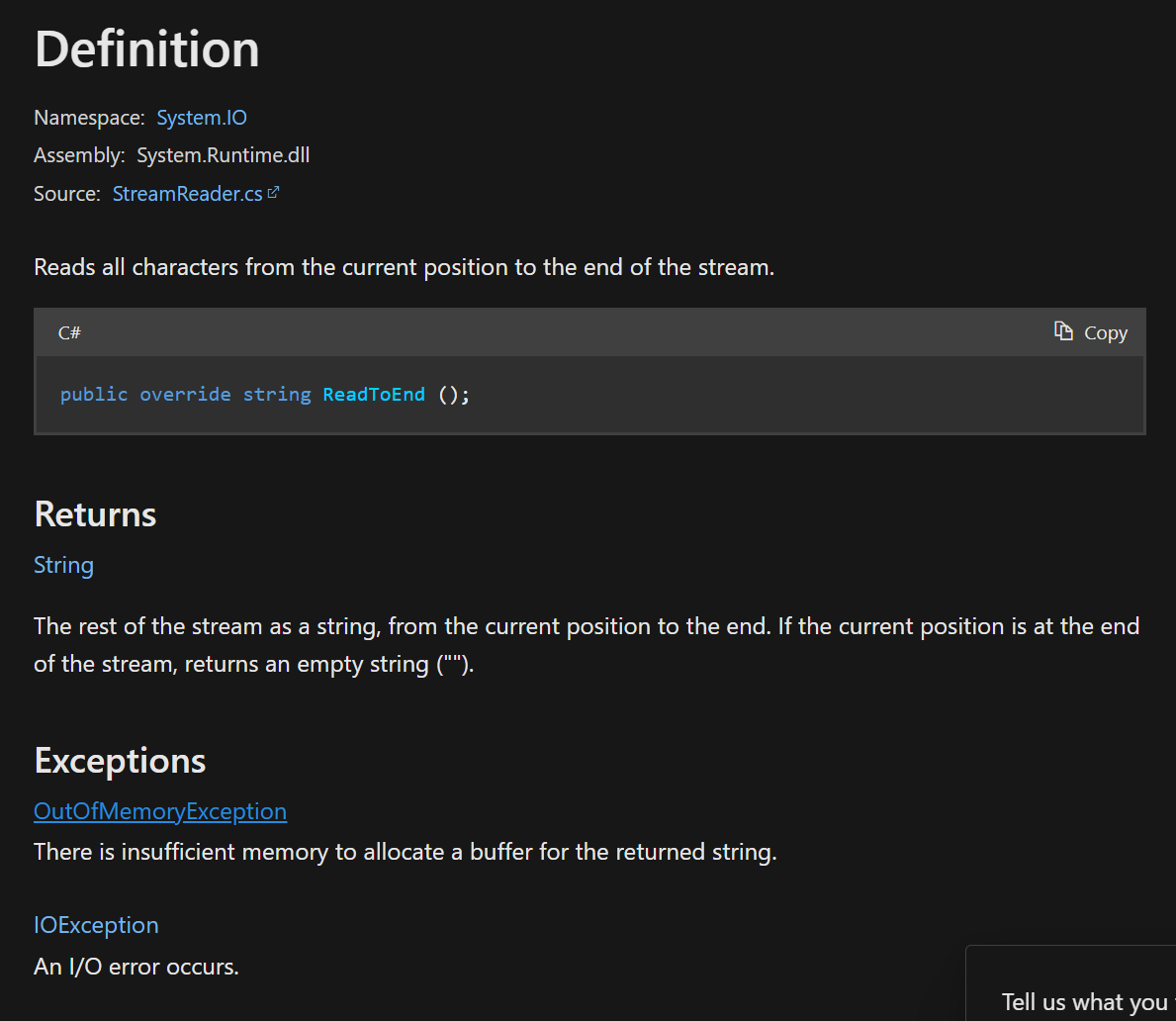Select the ReadToEnd method name in code
The width and height of the screenshot is (1176, 1021).
coord(373,394)
